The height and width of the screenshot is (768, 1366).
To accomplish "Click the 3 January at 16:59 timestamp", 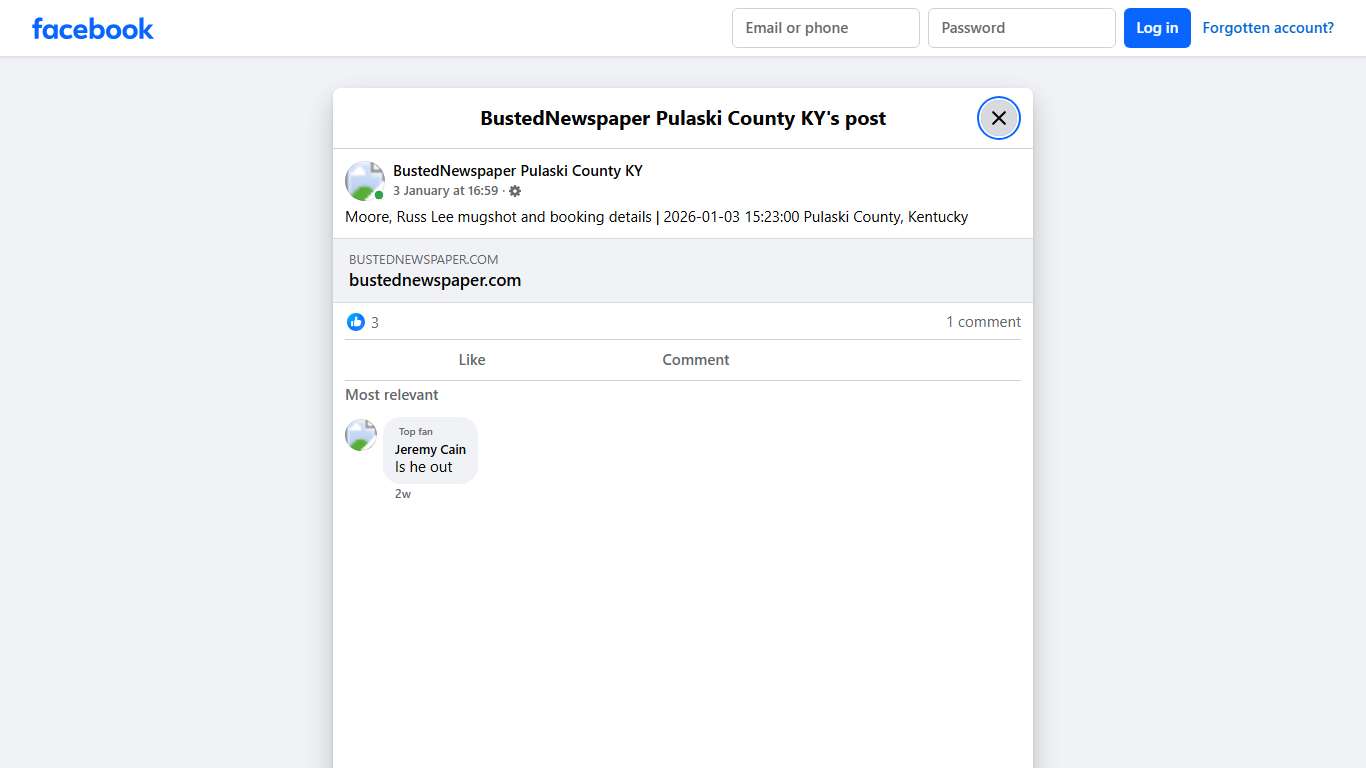I will (445, 191).
